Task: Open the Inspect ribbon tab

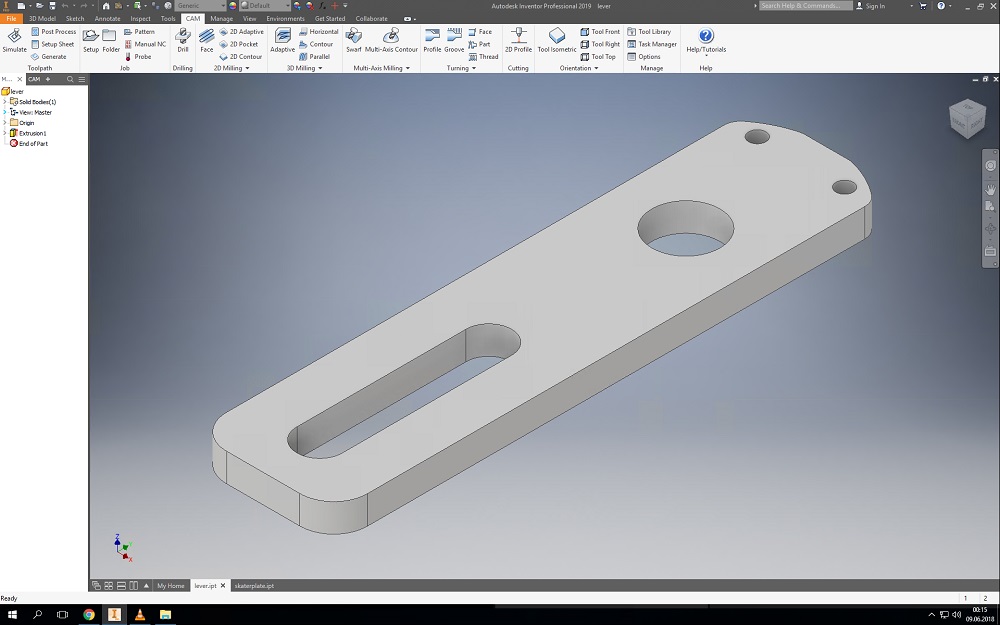Action: pos(140,18)
